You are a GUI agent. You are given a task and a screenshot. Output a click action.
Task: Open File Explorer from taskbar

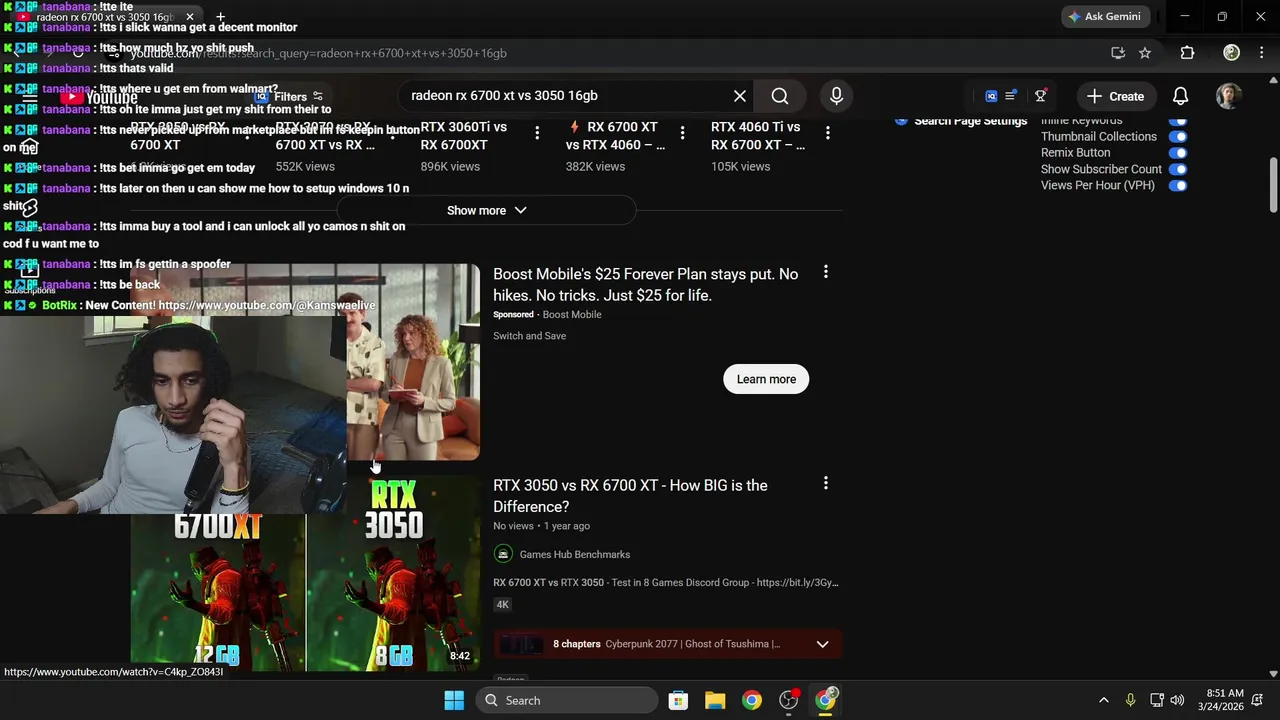point(715,700)
